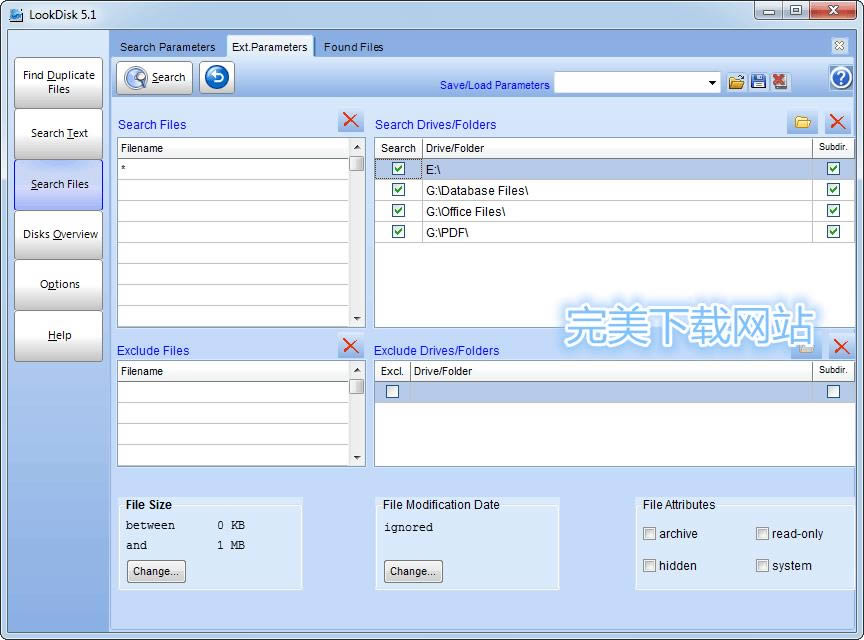Click the up arrow of Exclude Files scrollbar
864x640 pixels.
357,370
